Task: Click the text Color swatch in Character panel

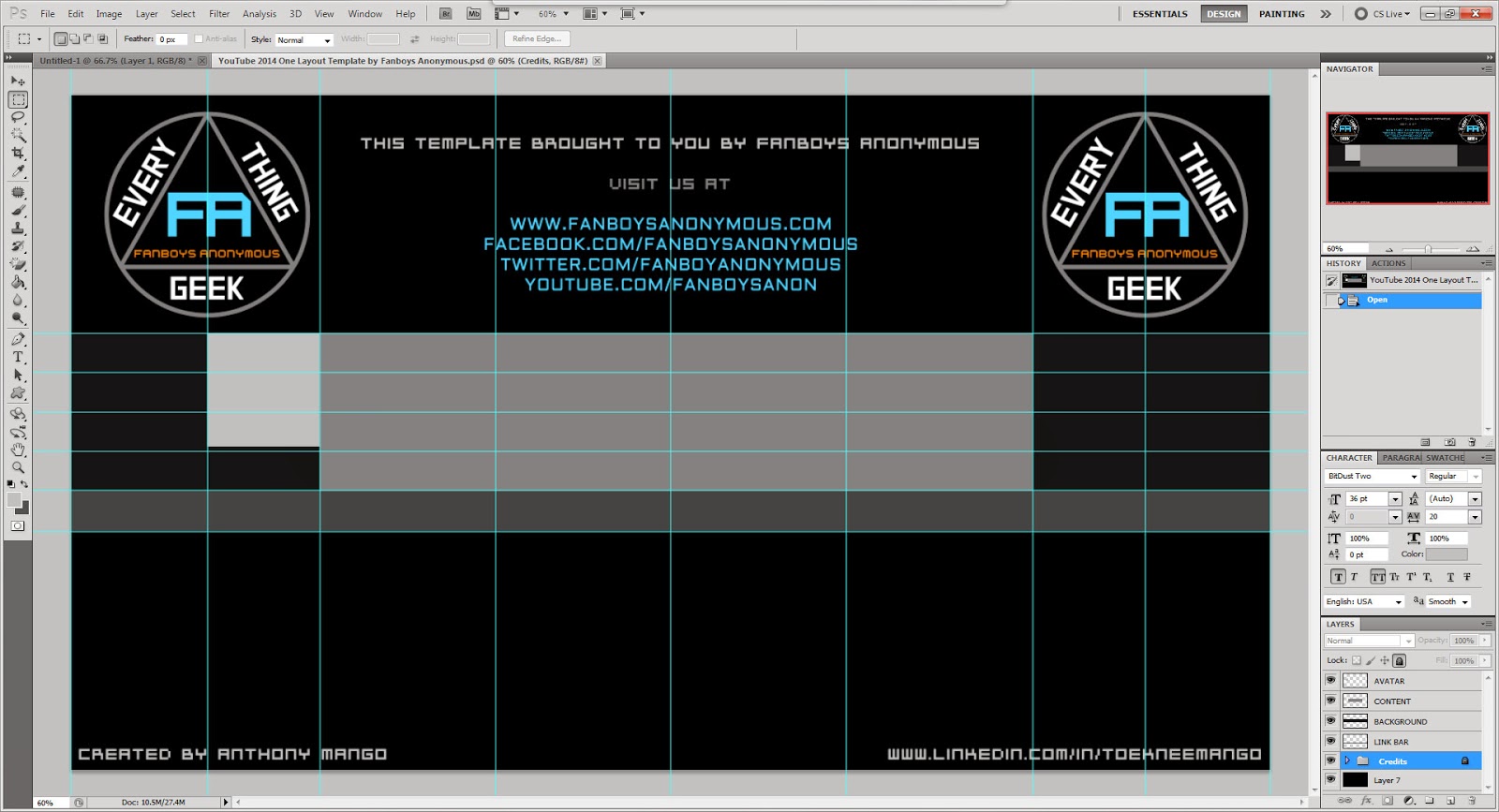Action: (1447, 554)
